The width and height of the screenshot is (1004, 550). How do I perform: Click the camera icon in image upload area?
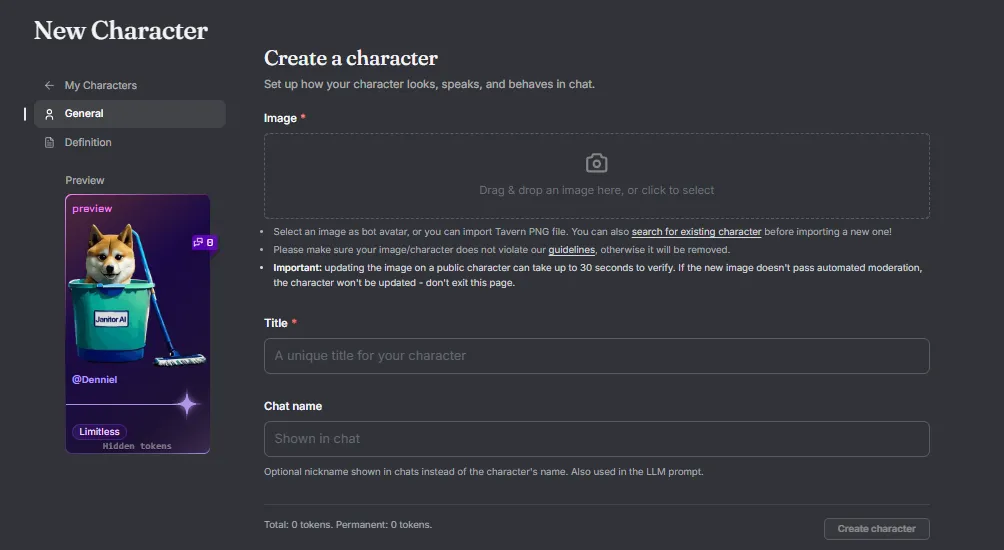coord(596,163)
